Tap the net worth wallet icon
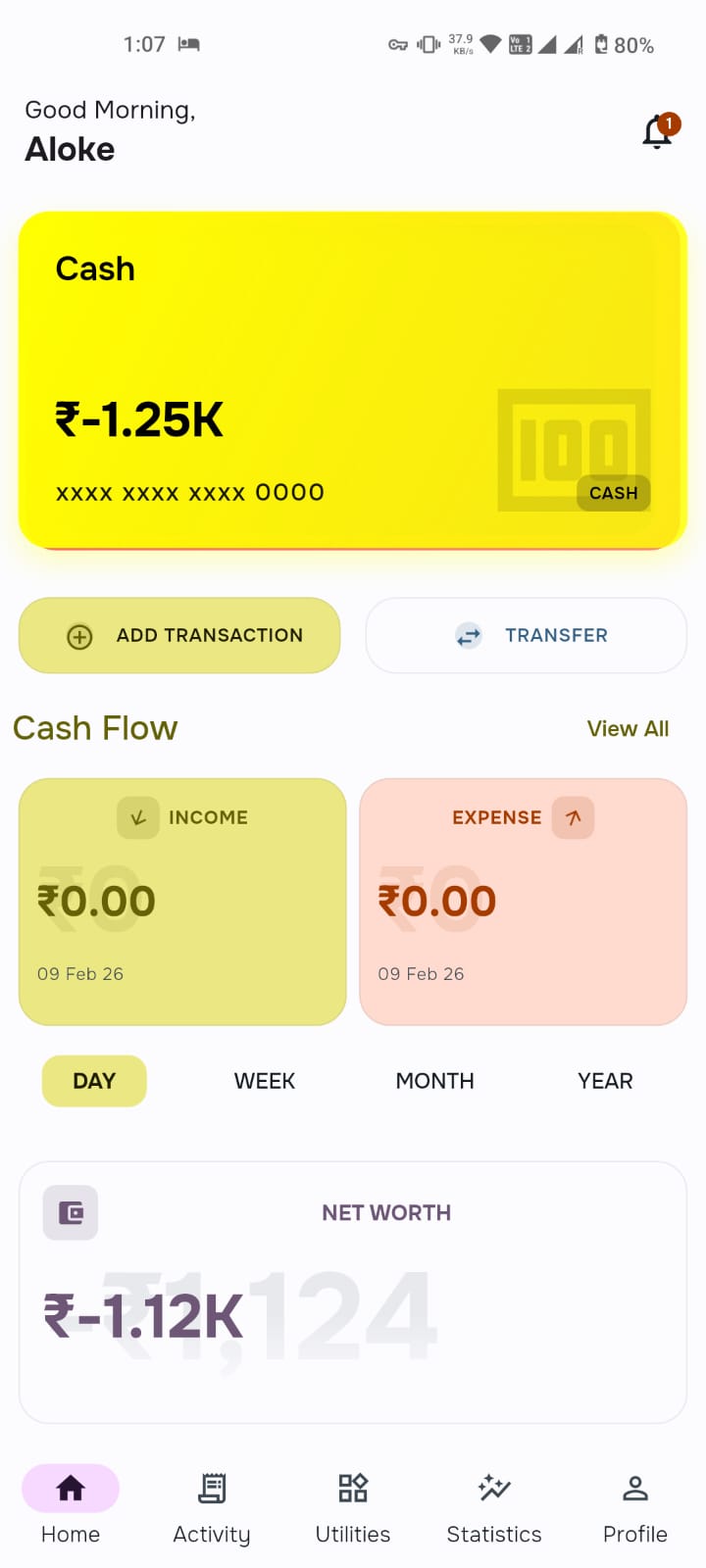 coord(71,1213)
